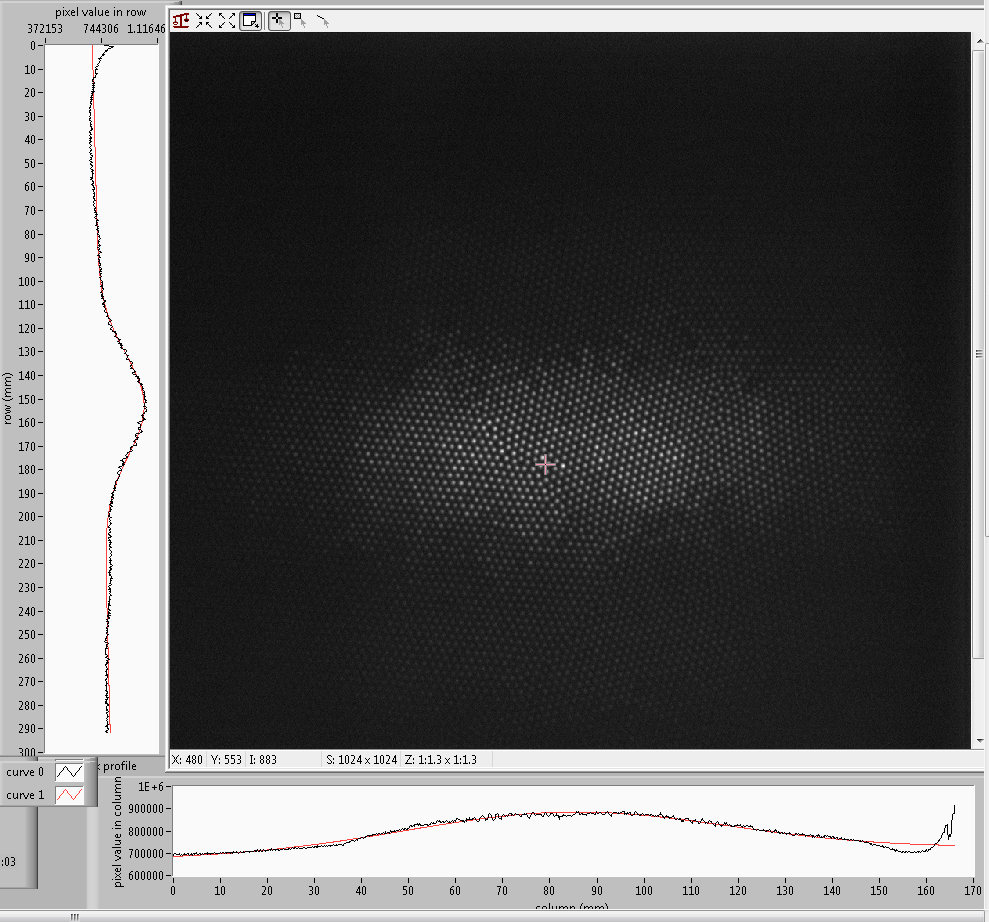Click the curve 1 legend label
This screenshot has height=922, width=989.
(x=25, y=794)
